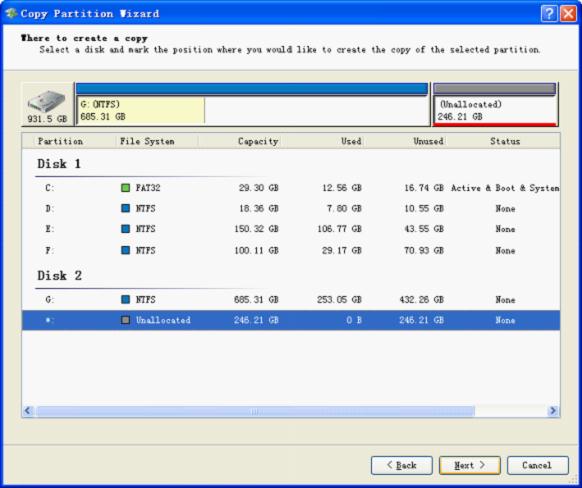Click the Next button
Image resolution: width=582 pixels, height=488 pixels.
(x=470, y=465)
